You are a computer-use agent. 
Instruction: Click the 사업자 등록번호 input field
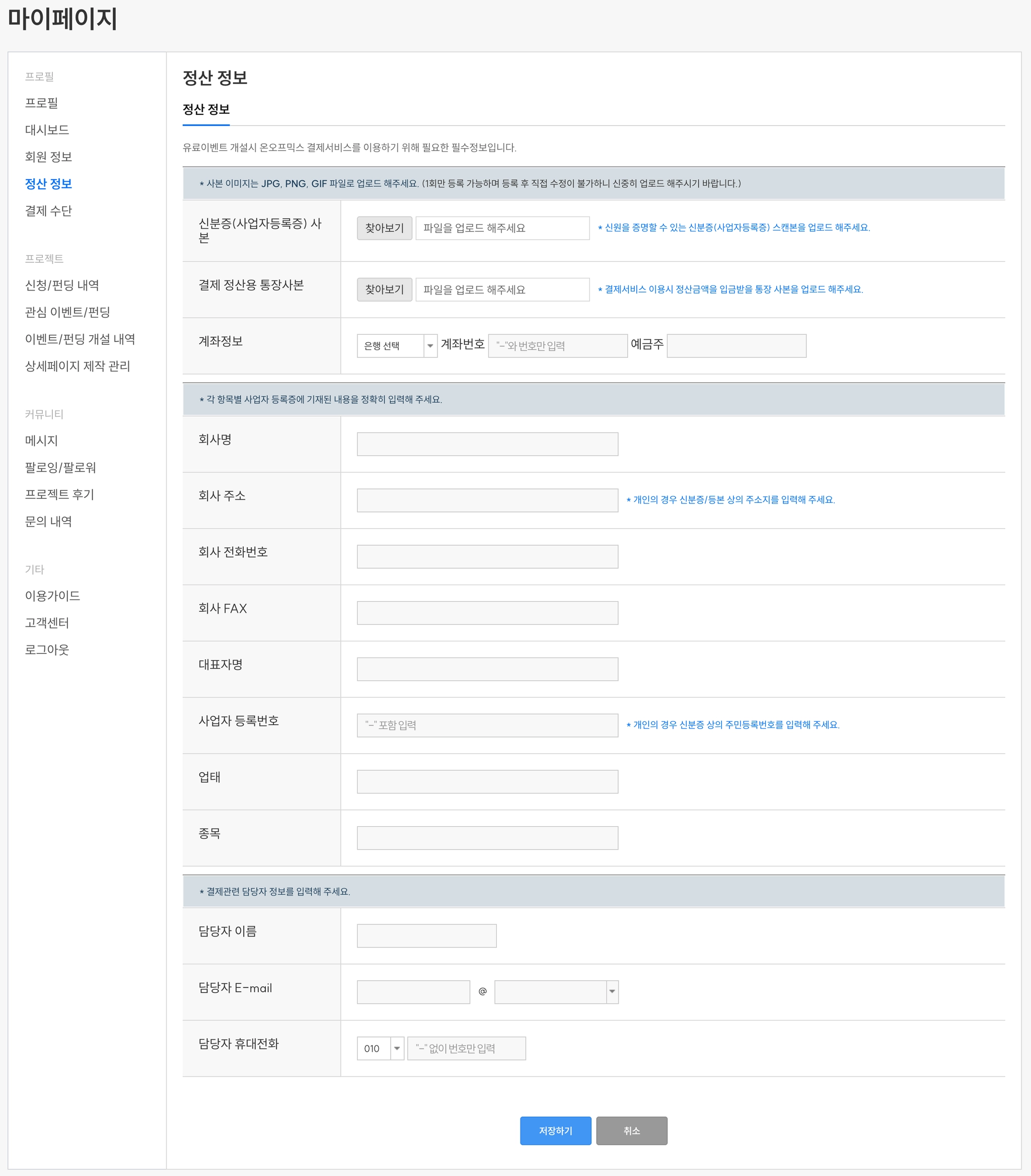click(x=487, y=725)
